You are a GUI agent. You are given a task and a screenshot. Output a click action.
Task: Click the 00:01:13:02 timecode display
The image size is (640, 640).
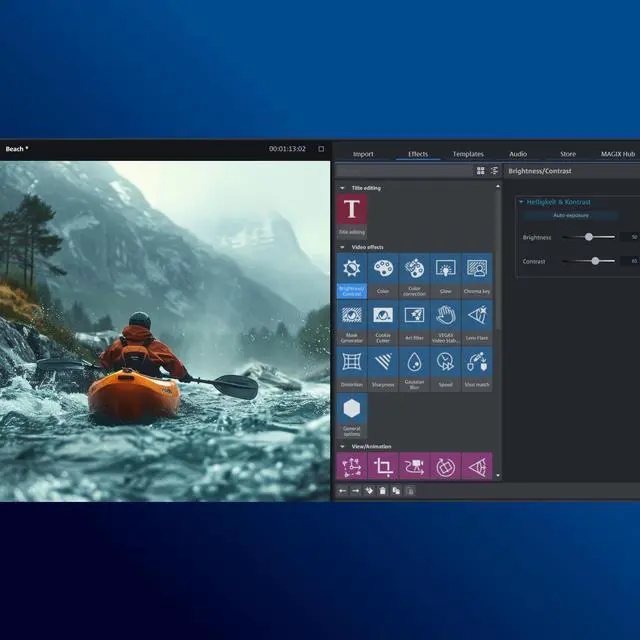[287, 149]
